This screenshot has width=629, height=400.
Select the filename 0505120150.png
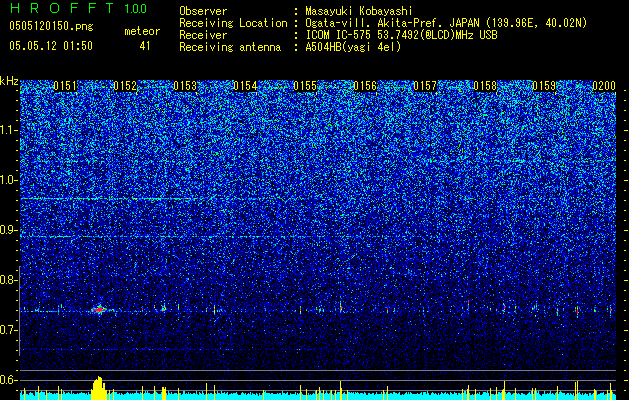coord(51,26)
